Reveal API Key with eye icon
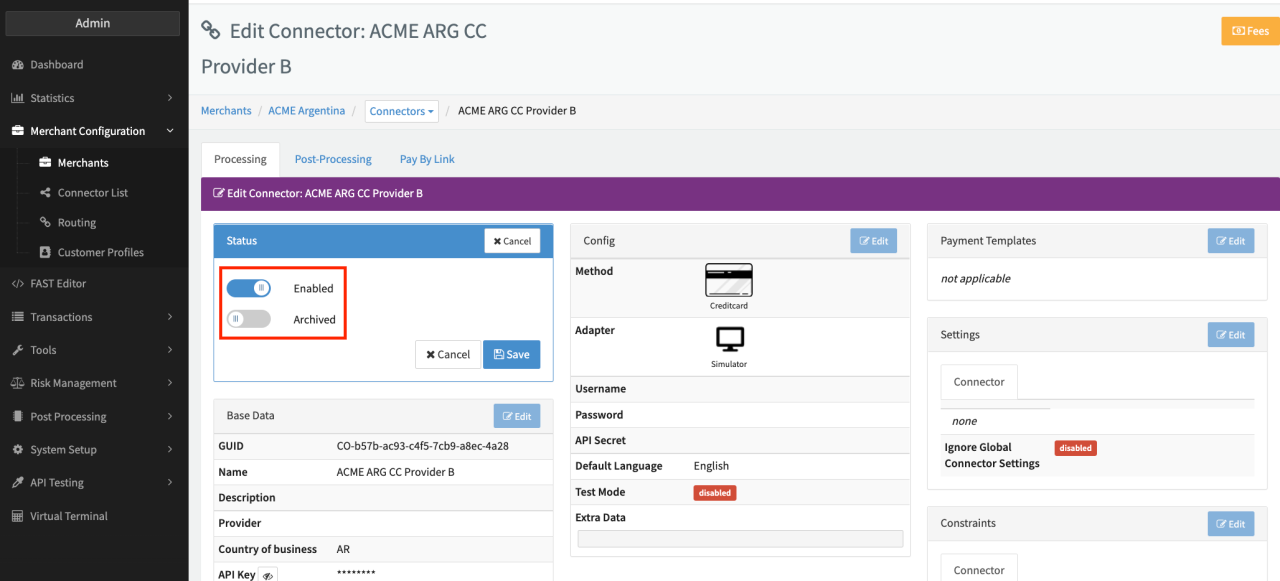This screenshot has width=1280, height=581. click(268, 575)
